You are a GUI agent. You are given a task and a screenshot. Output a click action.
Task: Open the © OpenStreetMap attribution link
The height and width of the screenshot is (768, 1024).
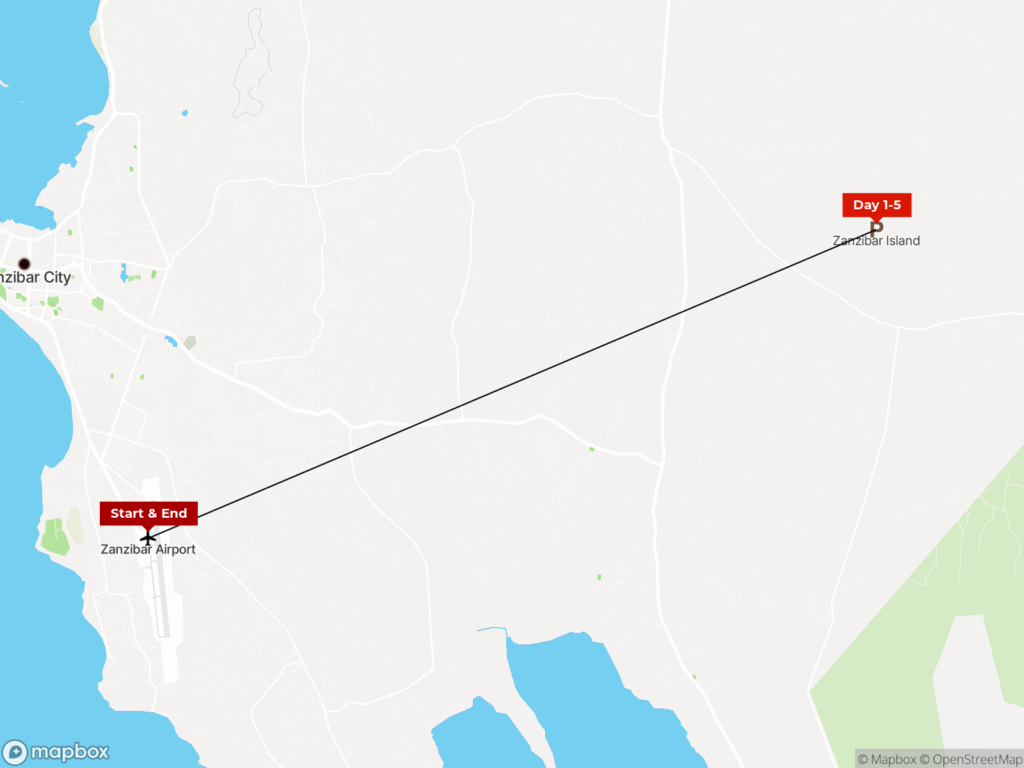point(971,760)
